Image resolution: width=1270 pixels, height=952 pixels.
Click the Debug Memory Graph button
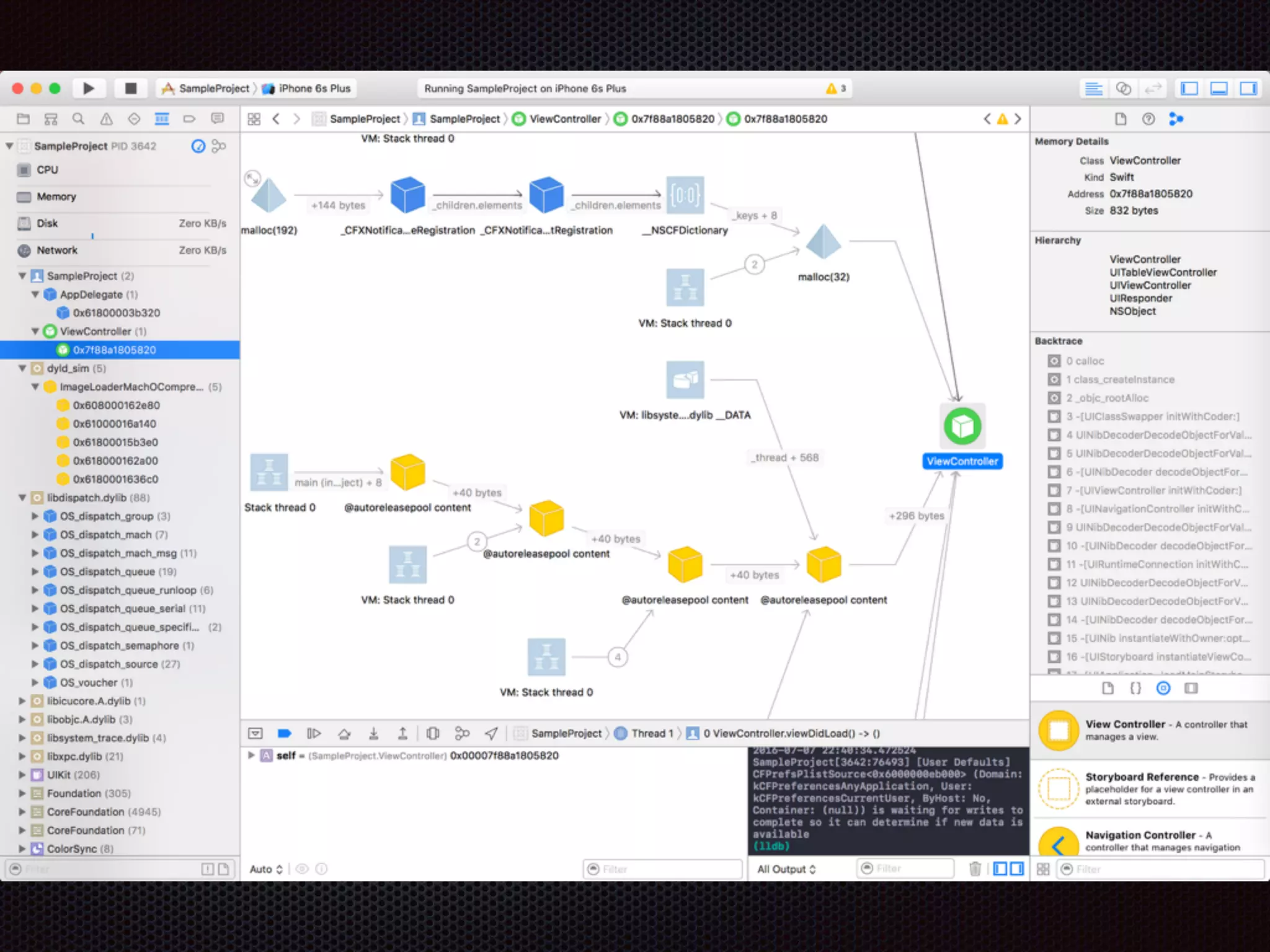[x=462, y=734]
